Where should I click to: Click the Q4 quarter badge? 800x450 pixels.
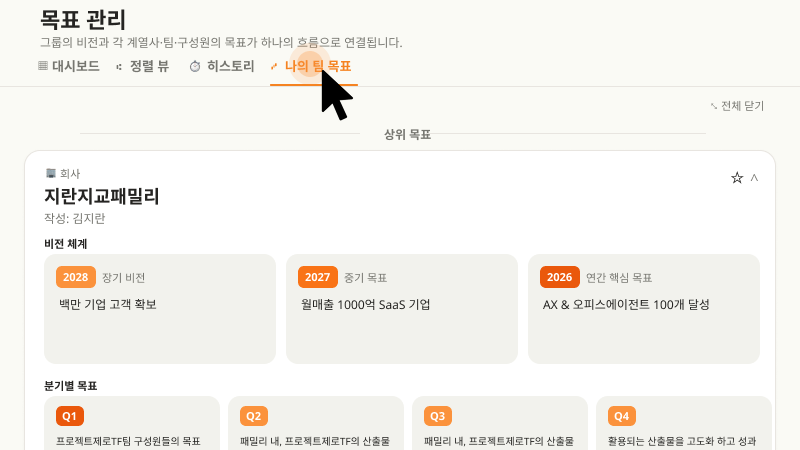(x=622, y=416)
